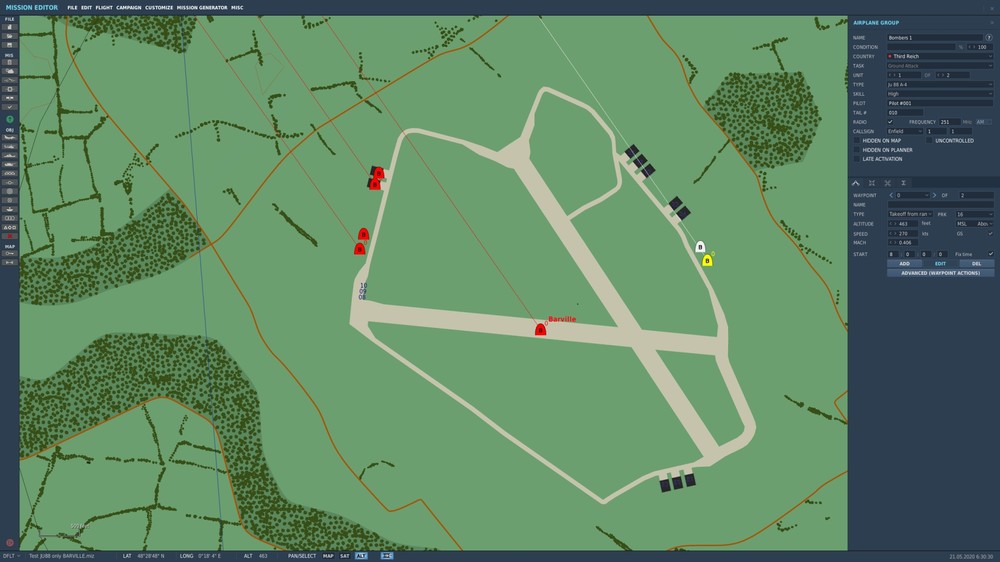Open the CUSTOMIZE menu

(159, 8)
